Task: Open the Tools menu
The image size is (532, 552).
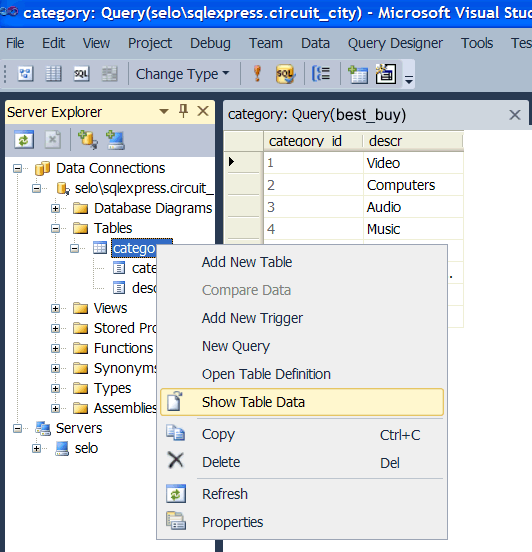Action: (x=477, y=43)
